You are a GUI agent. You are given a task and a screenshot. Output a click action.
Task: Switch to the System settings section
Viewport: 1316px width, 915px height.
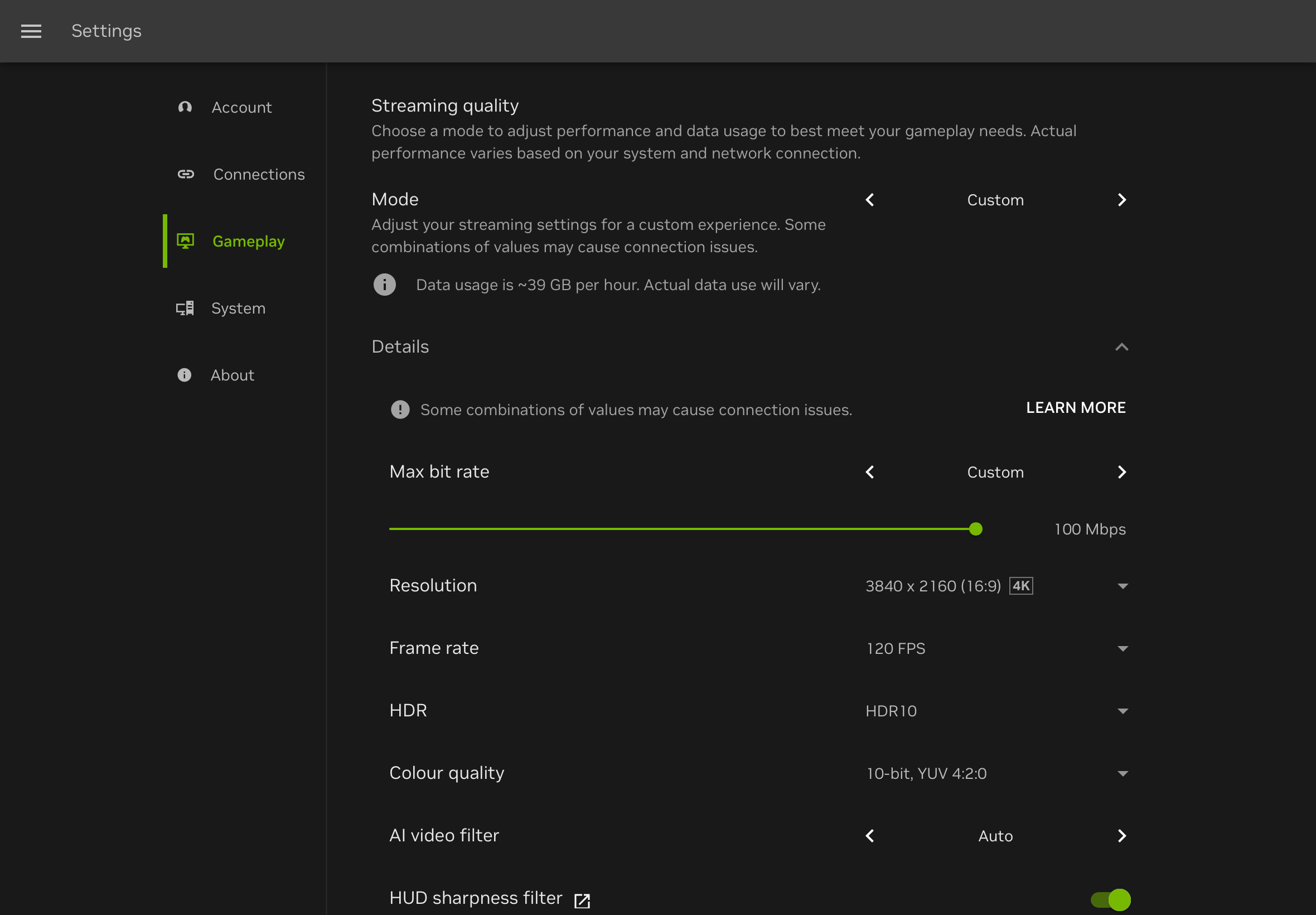tap(238, 308)
